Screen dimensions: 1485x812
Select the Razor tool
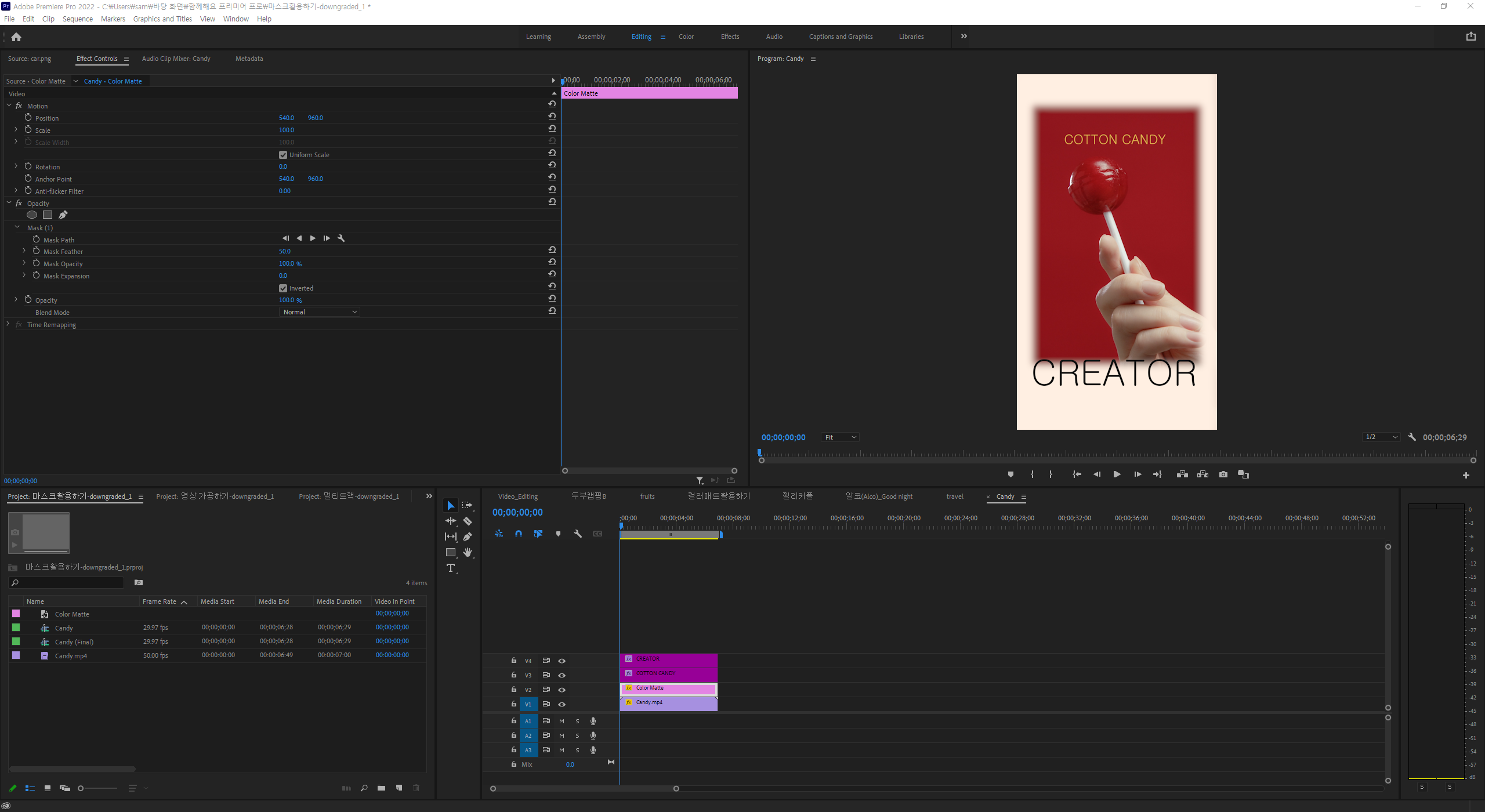pyautogui.click(x=468, y=521)
